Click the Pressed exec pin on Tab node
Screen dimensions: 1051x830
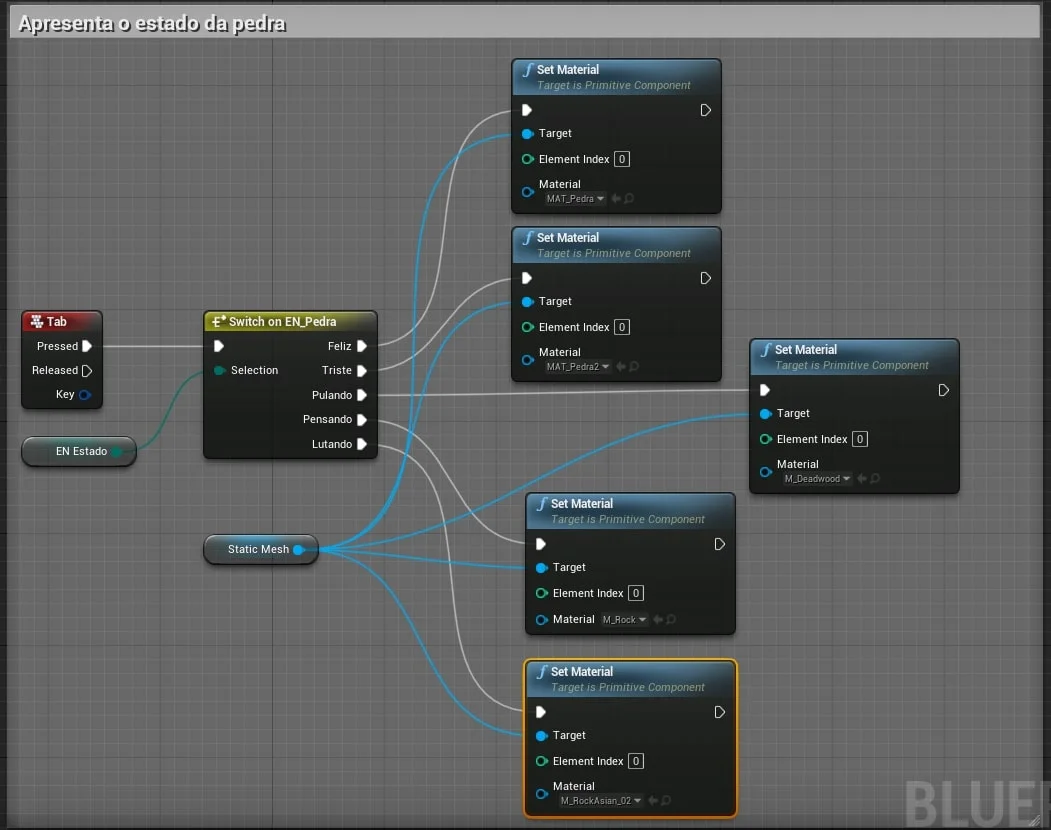[x=86, y=346]
